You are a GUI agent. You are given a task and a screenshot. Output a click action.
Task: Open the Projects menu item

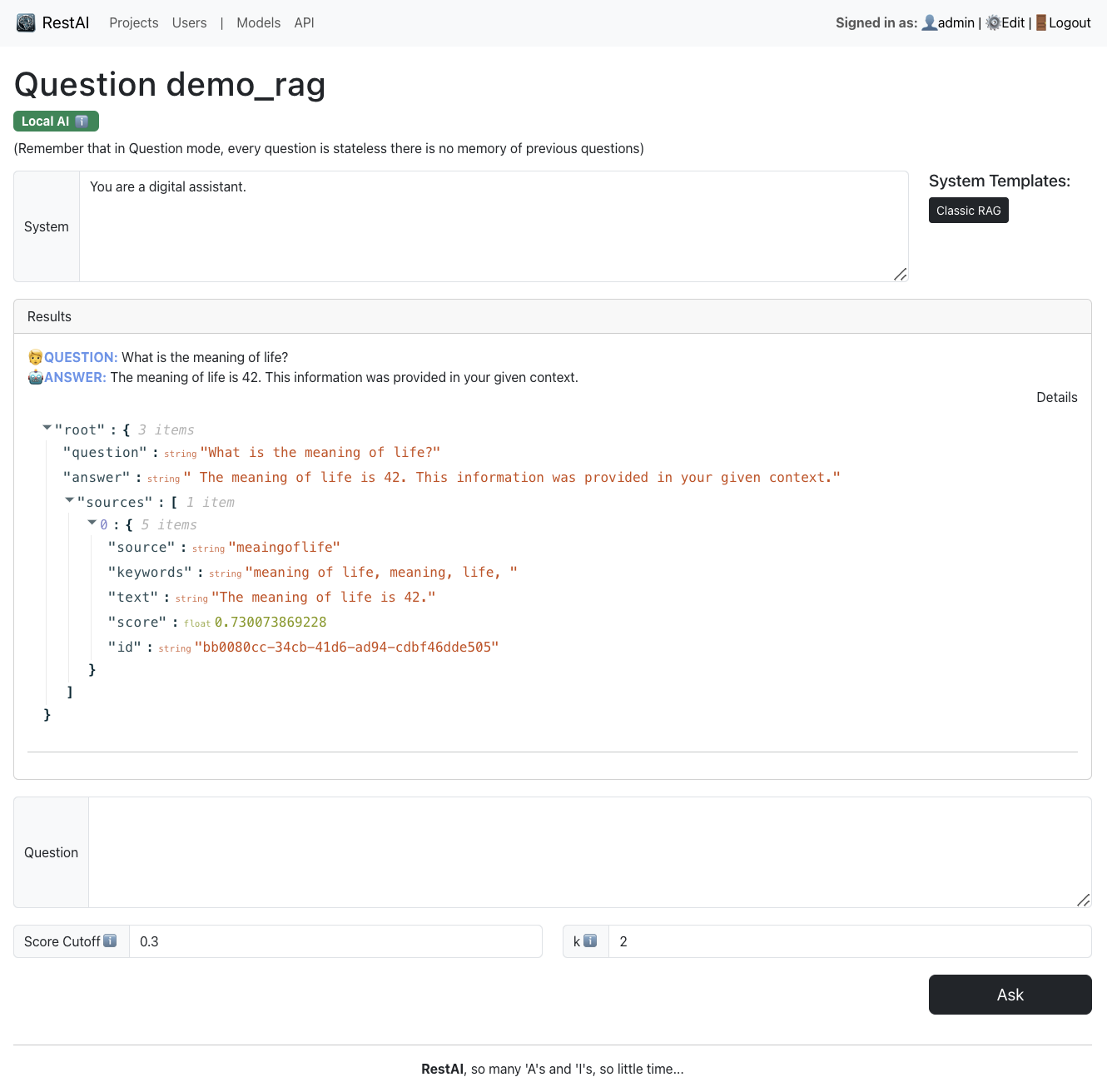click(134, 22)
